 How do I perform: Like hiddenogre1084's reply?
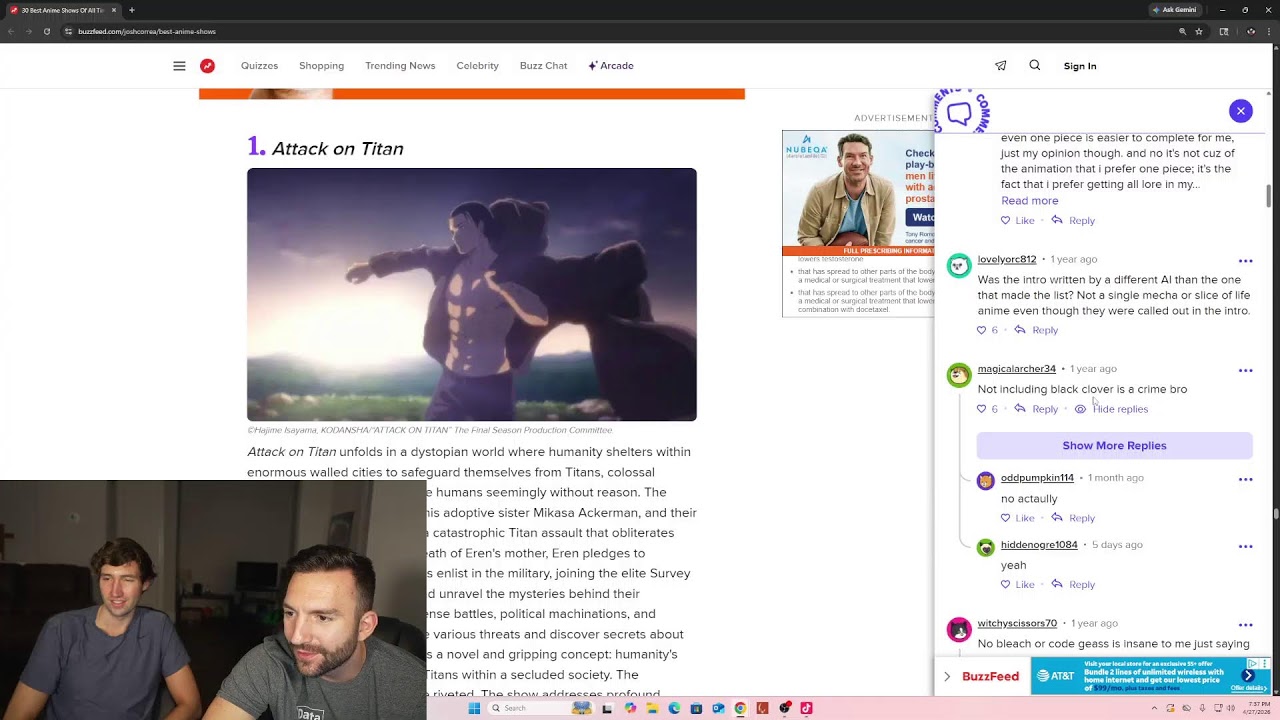pos(1018,585)
